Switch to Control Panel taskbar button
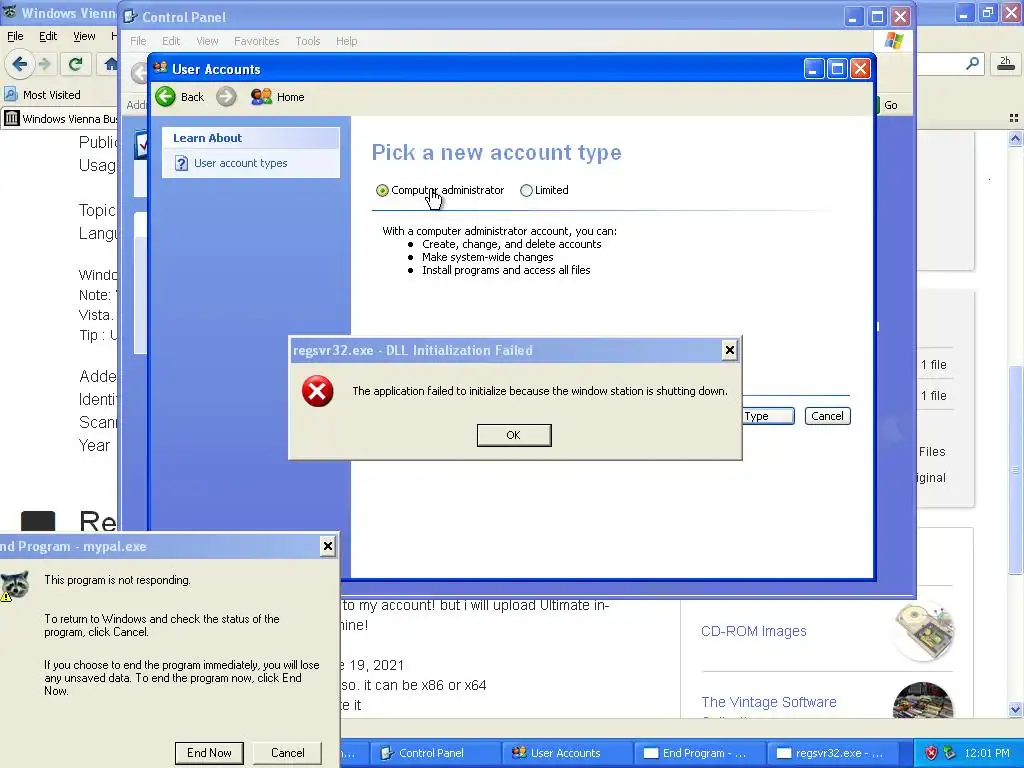 [435, 753]
